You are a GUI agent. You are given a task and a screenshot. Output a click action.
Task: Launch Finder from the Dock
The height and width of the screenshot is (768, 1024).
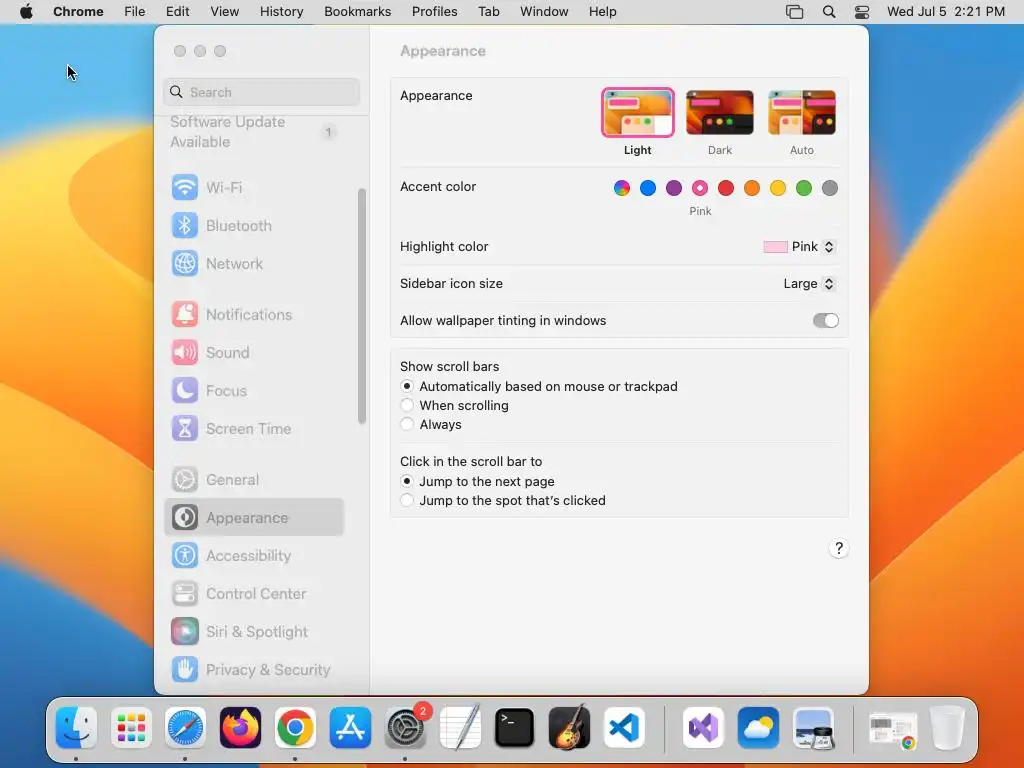pyautogui.click(x=76, y=727)
